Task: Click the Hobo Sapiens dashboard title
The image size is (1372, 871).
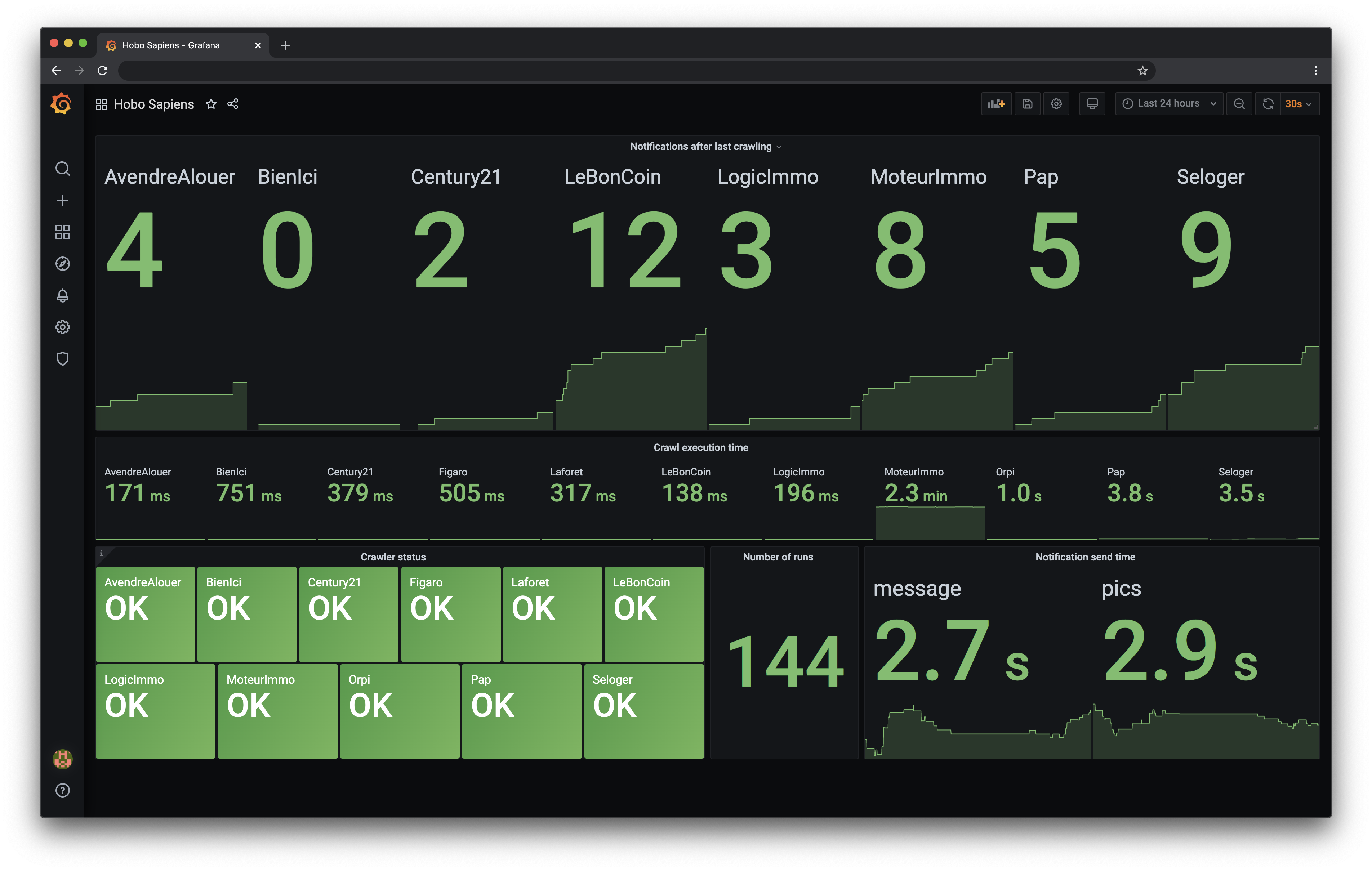Action: click(x=153, y=104)
